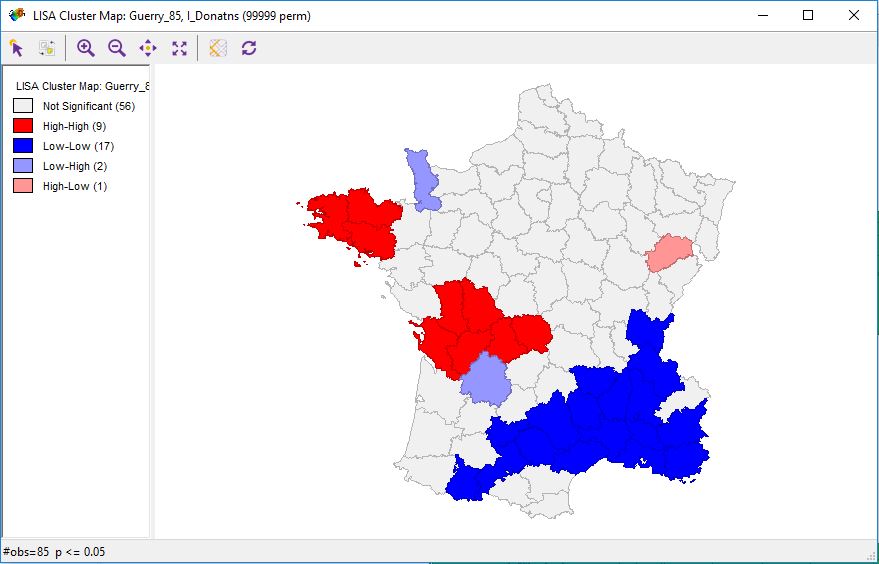Image resolution: width=879 pixels, height=564 pixels.
Task: Click the GeoDa application icon in title bar
Action: [x=17, y=15]
